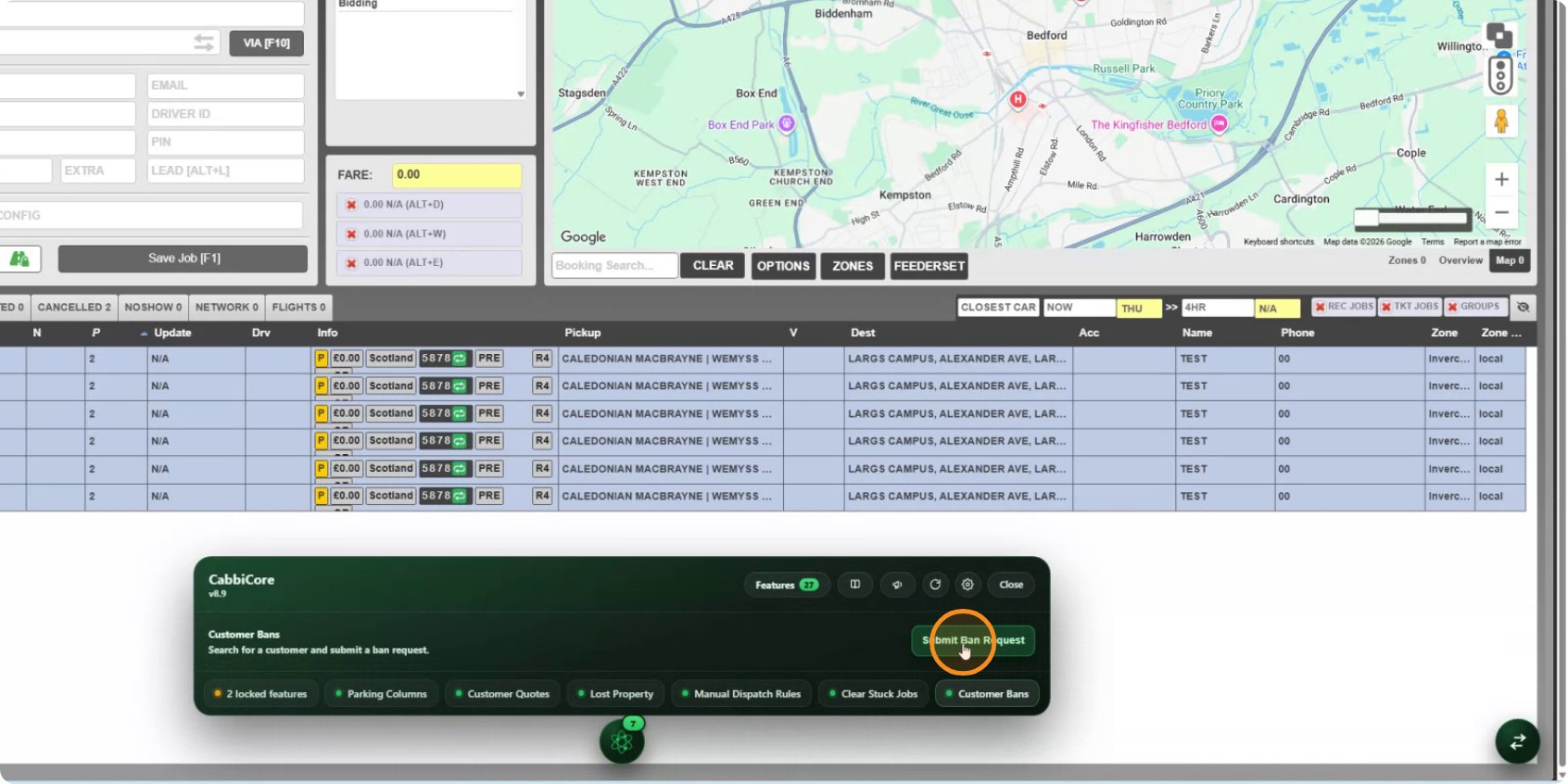Click the FEEDERSET button

click(x=929, y=266)
